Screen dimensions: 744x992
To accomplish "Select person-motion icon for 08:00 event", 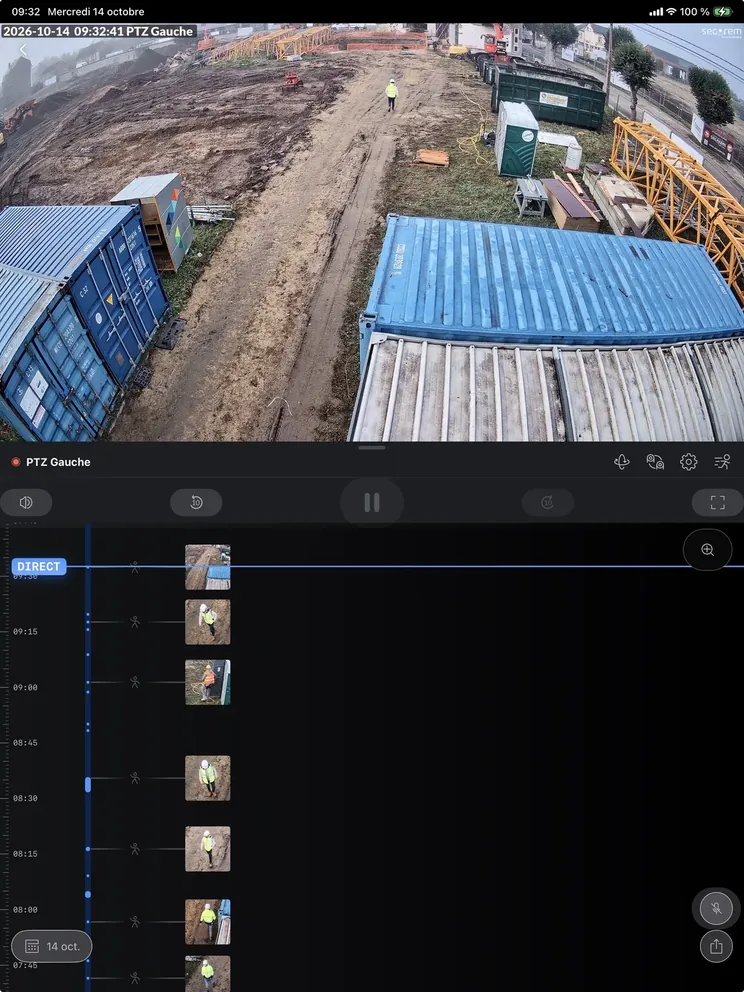I will pos(135,922).
